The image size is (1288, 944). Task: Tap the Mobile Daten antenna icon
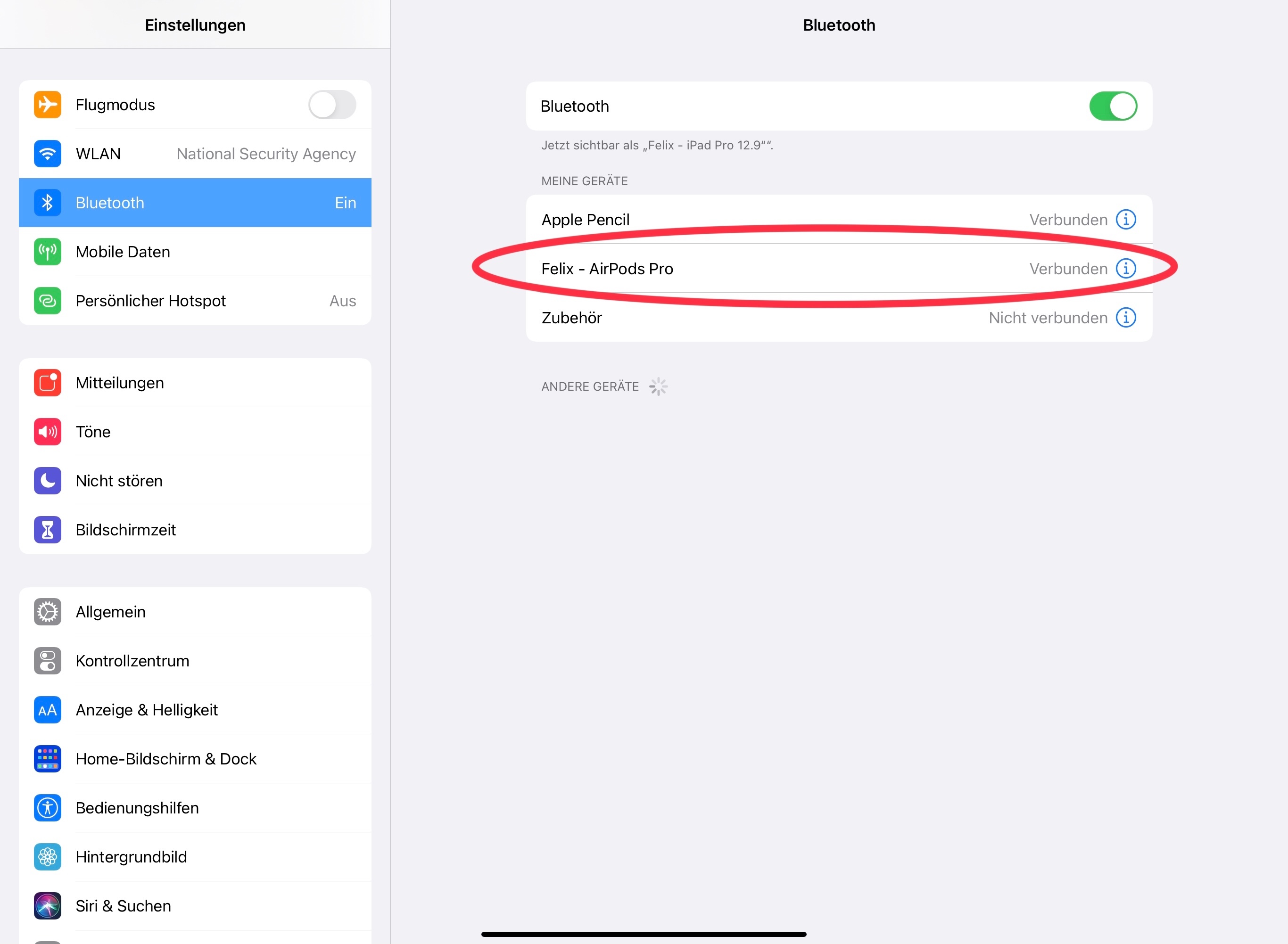tap(48, 252)
